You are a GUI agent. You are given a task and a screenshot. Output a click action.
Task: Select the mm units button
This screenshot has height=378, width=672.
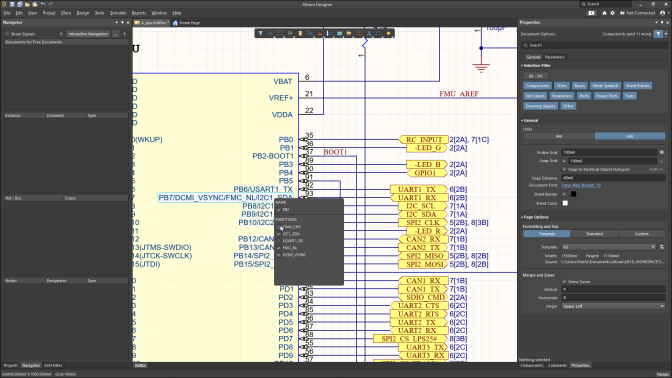(x=559, y=136)
